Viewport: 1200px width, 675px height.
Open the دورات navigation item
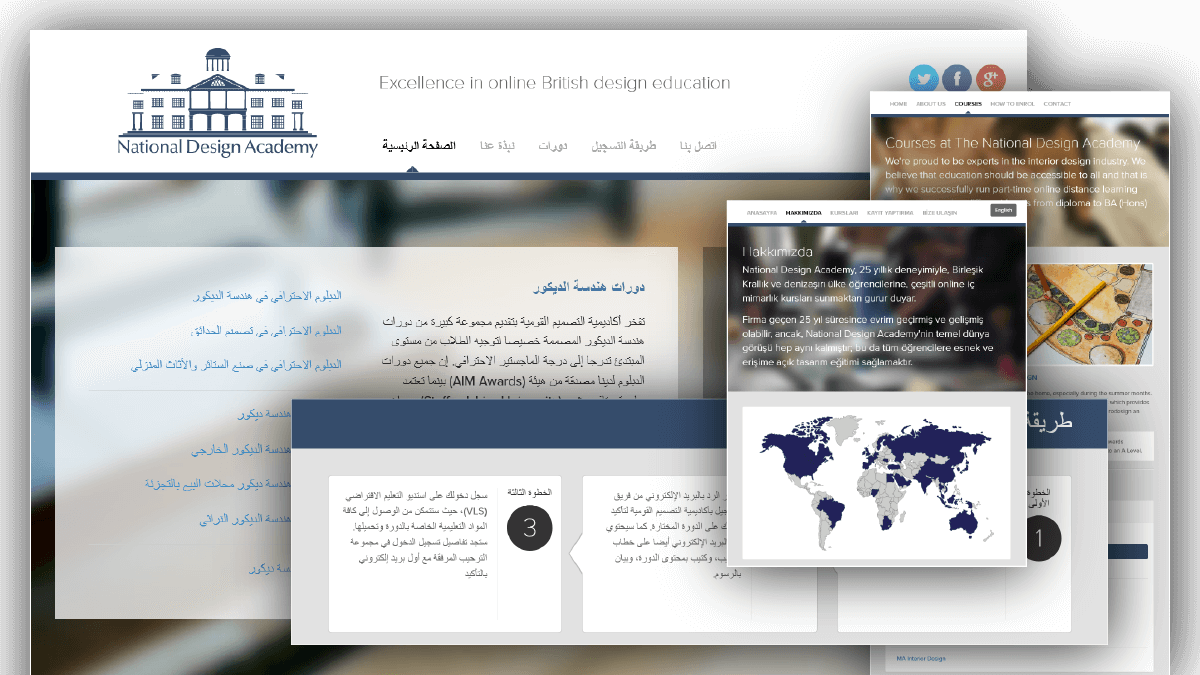554,144
